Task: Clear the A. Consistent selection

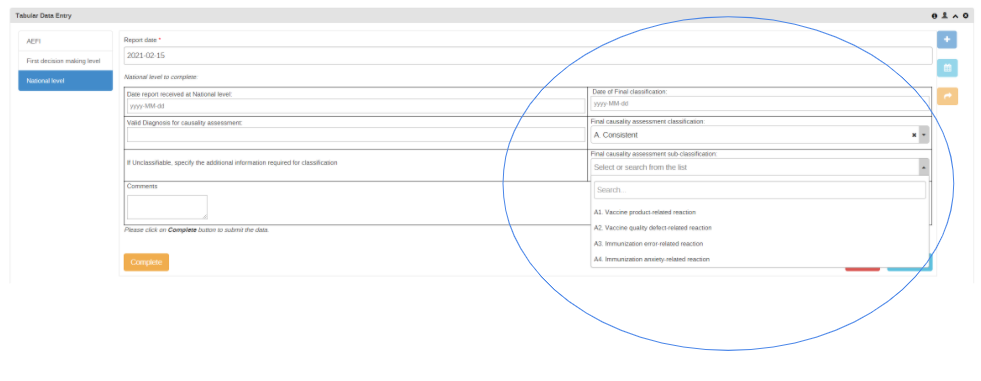Action: (x=914, y=135)
